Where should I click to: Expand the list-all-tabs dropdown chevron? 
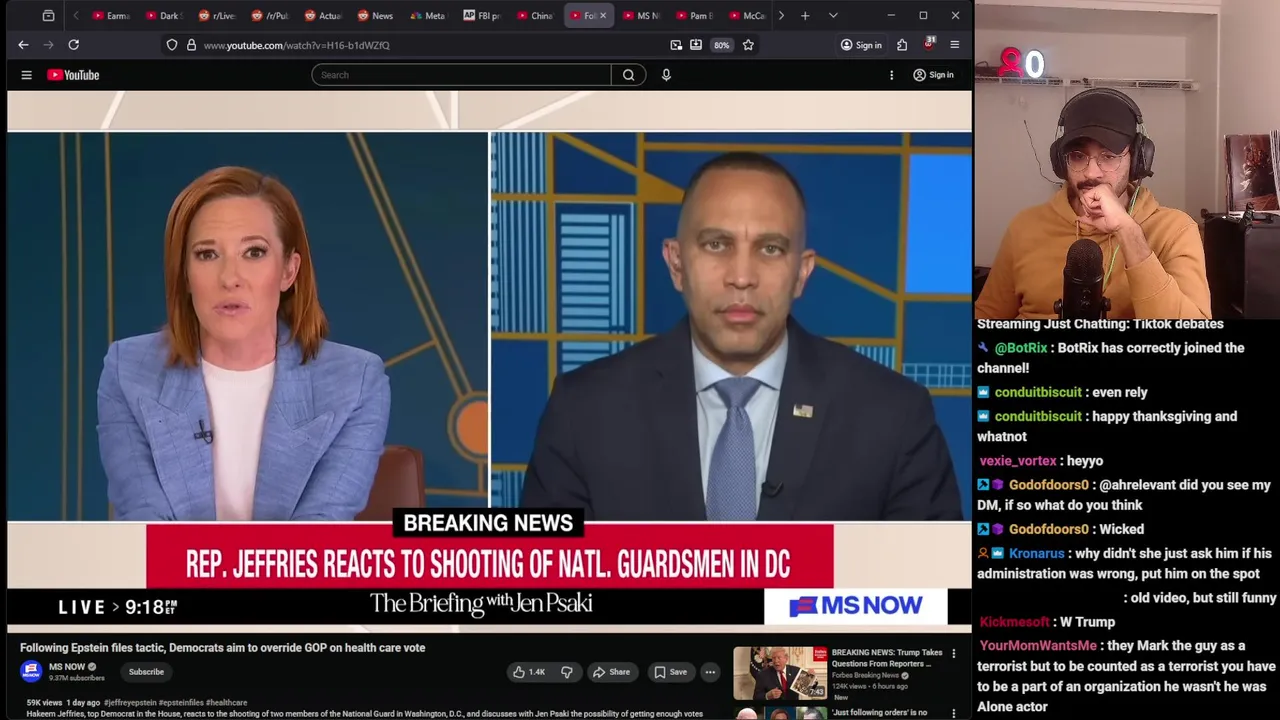pyautogui.click(x=833, y=16)
